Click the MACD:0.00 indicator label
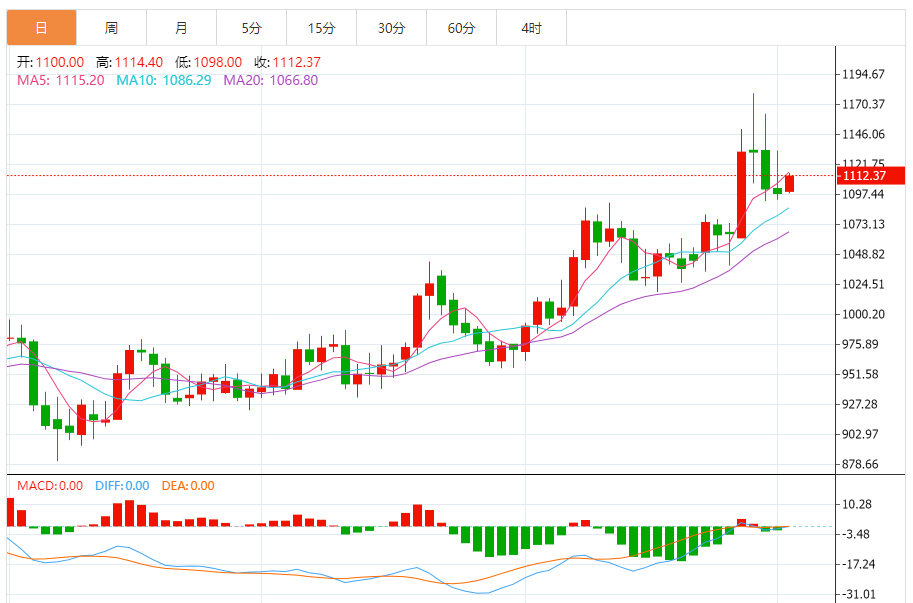Image resolution: width=913 pixels, height=603 pixels. 50,485
